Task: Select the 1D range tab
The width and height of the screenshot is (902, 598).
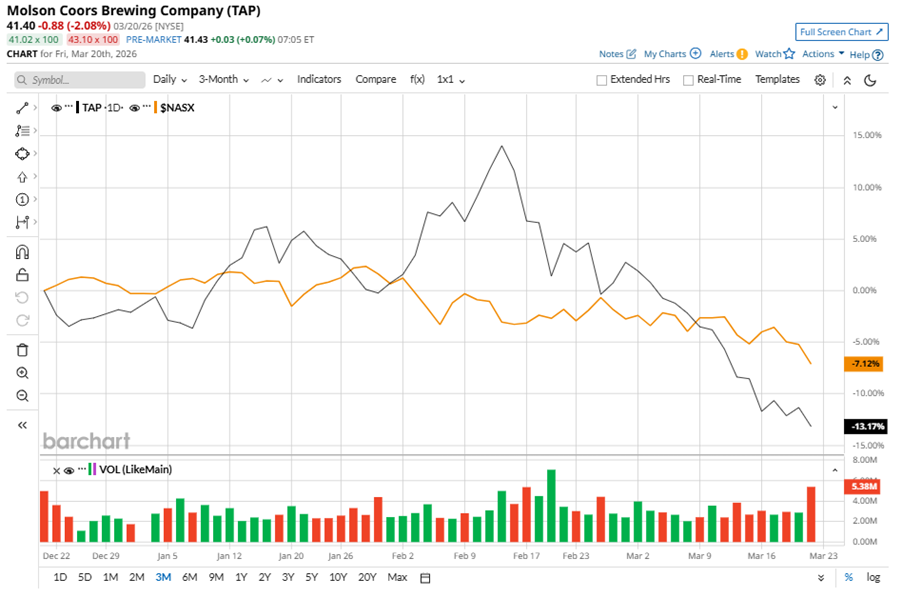Action: tap(60, 577)
